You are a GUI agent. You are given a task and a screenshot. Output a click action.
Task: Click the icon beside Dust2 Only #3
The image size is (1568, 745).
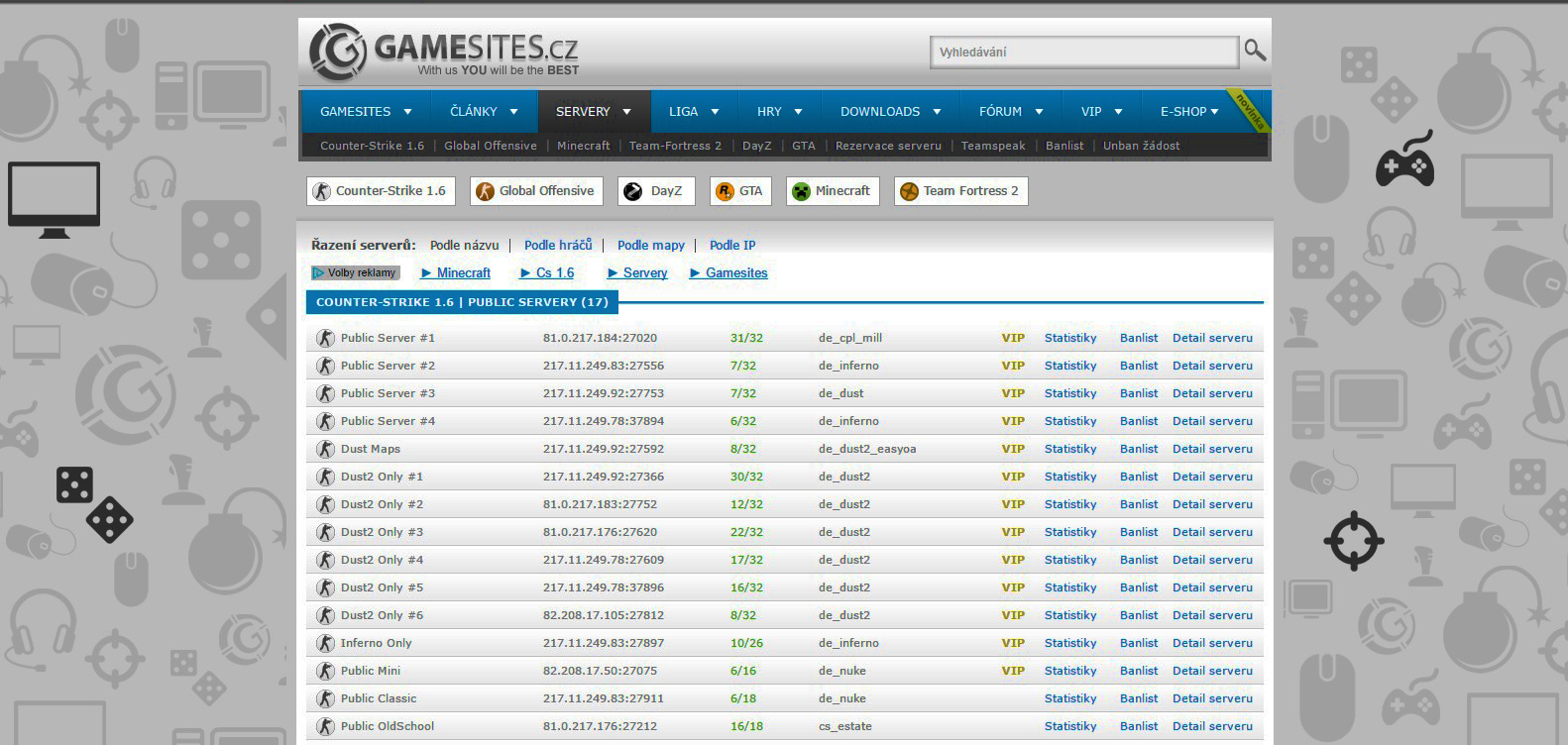pos(325,532)
